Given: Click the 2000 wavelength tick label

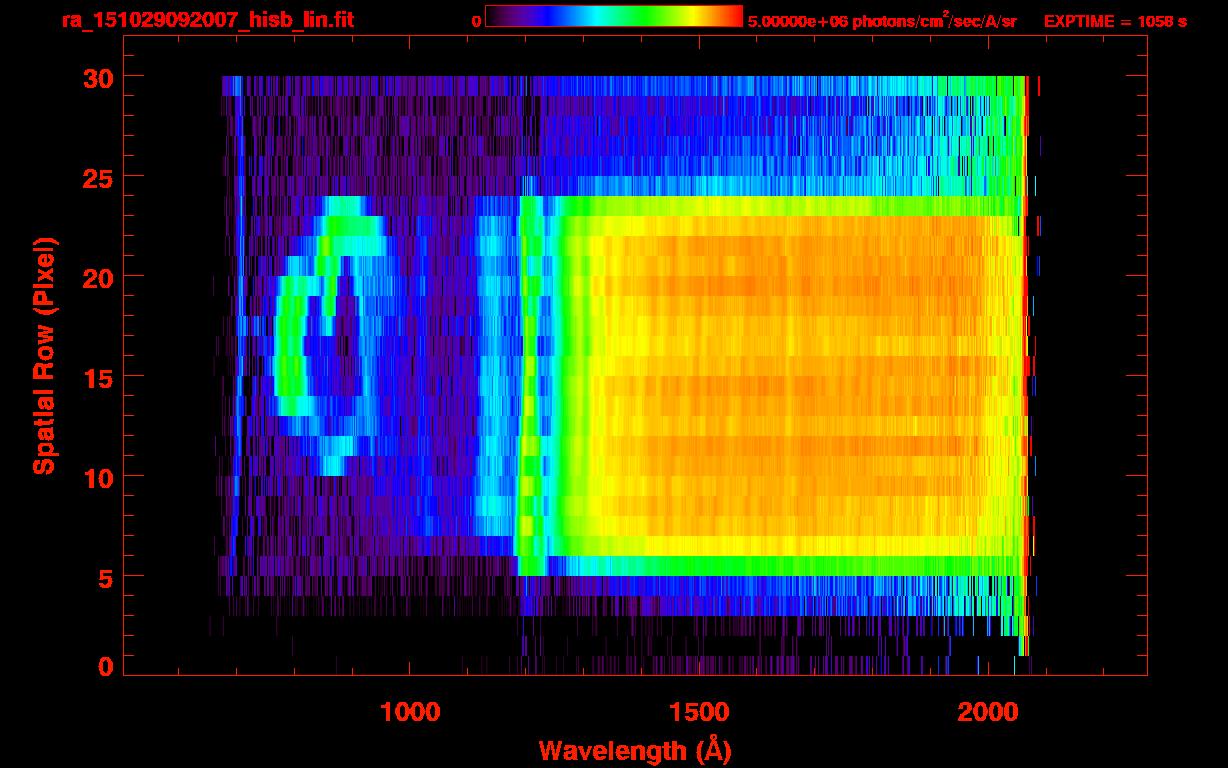Looking at the screenshot, I should [x=987, y=713].
